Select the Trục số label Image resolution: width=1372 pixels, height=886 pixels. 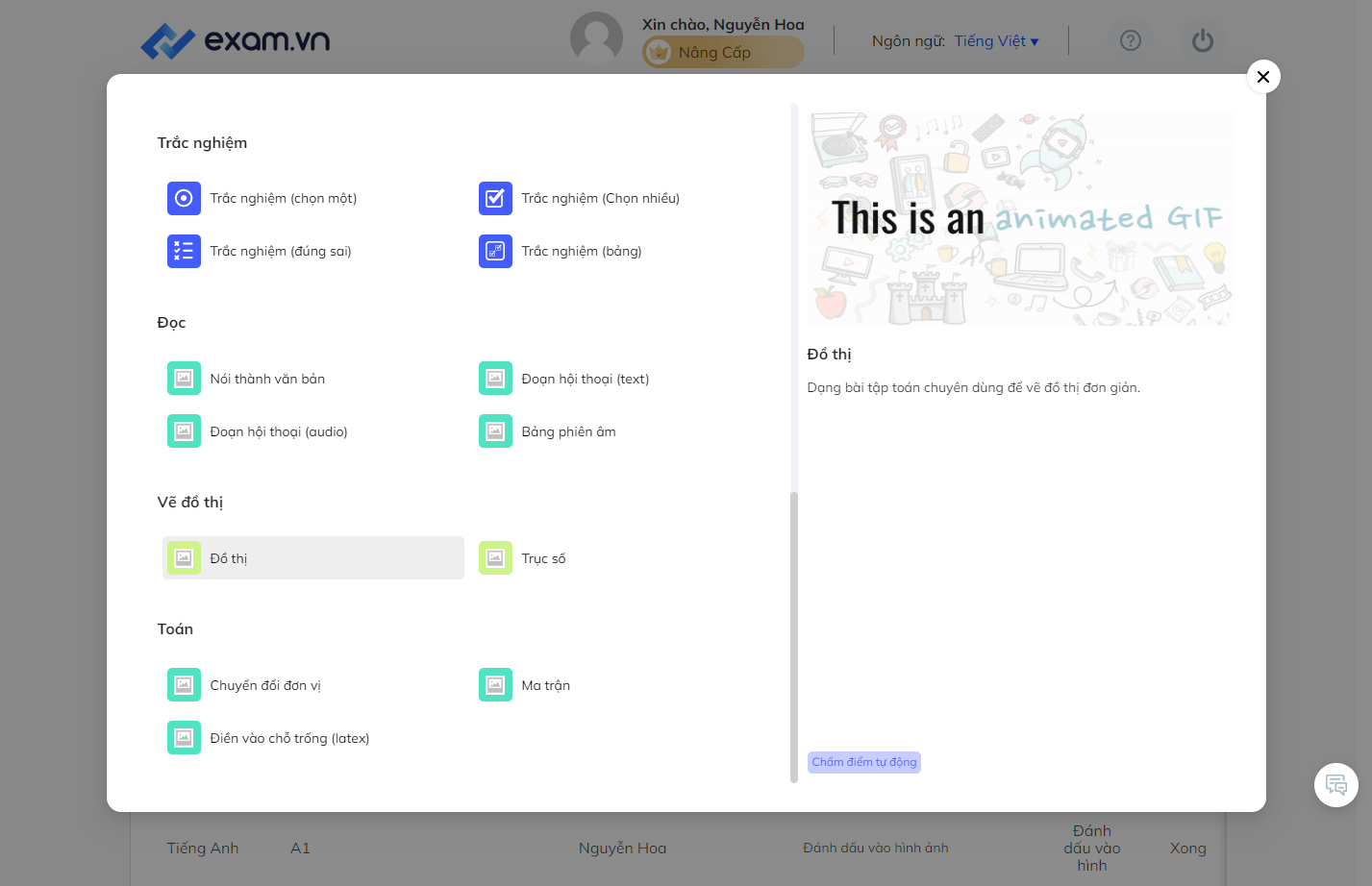[x=543, y=558]
